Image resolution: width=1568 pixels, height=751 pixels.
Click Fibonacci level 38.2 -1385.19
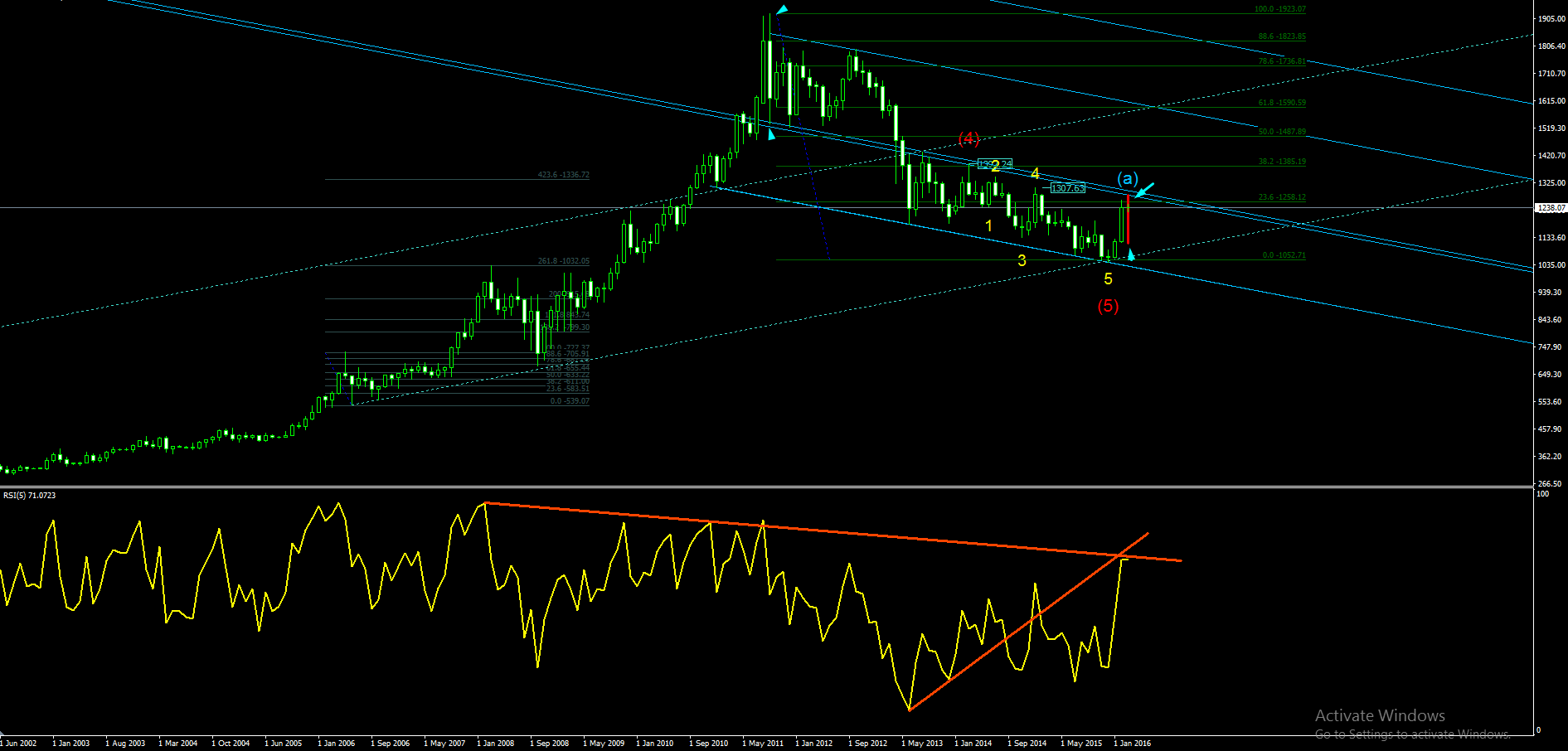click(1282, 162)
